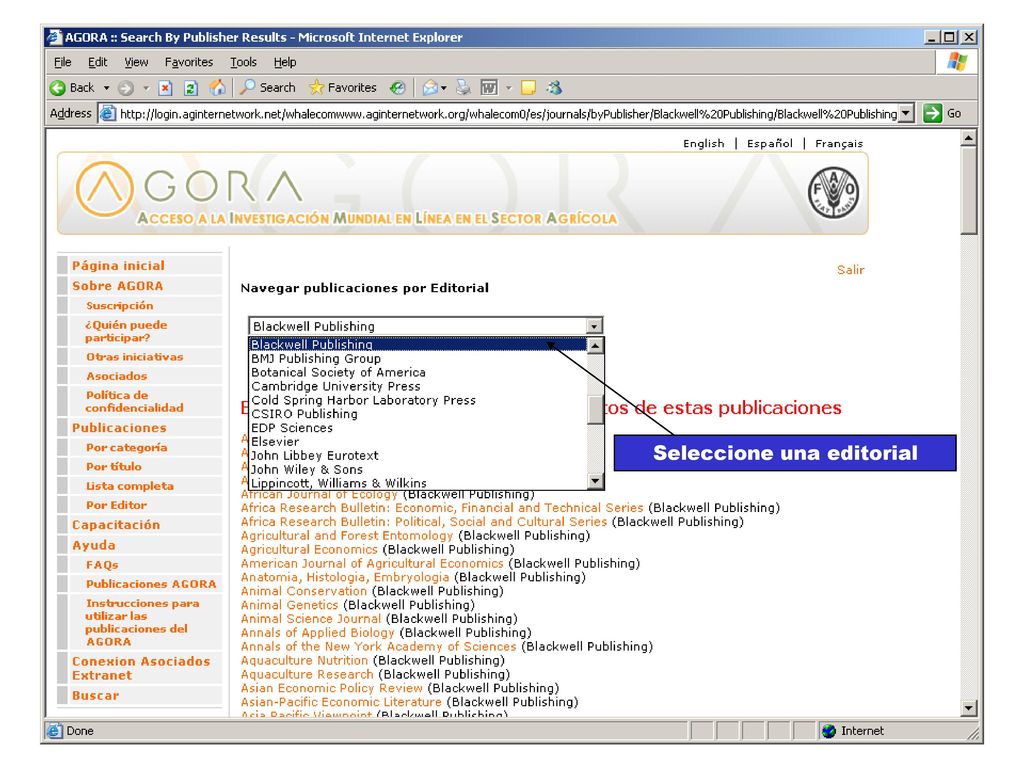Click the FAO logo in the banner
The image size is (1024, 768).
[833, 193]
